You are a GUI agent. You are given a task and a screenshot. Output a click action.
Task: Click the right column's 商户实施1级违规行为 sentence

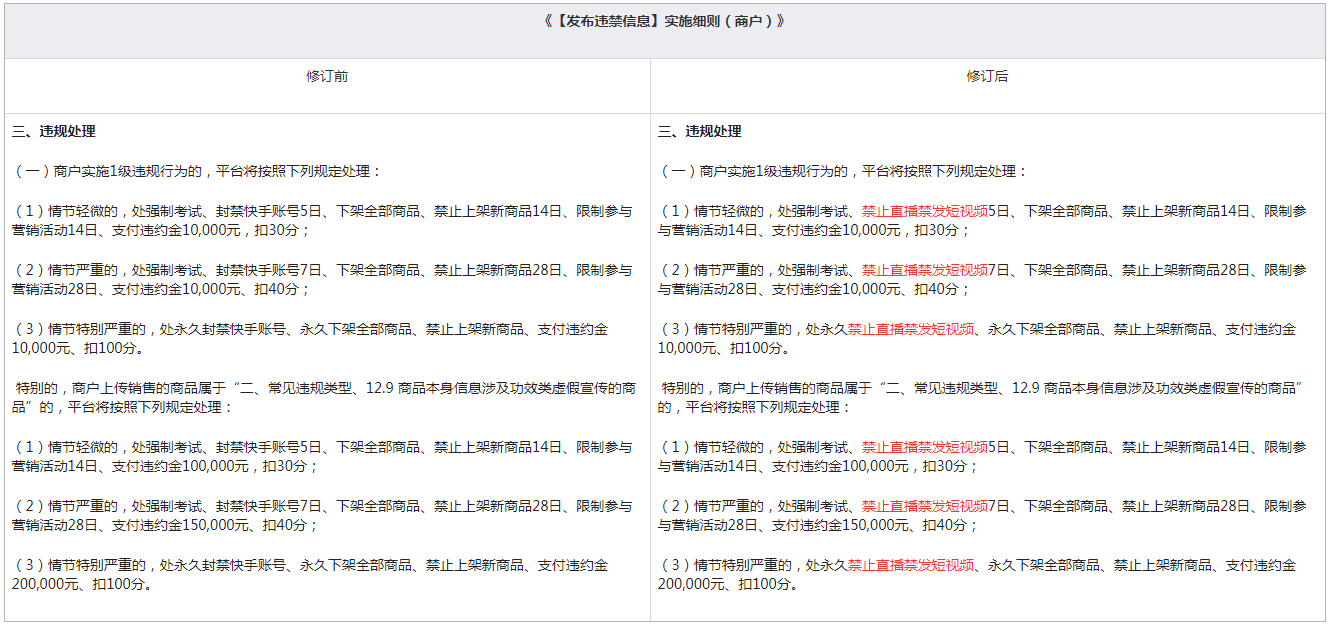coord(843,171)
